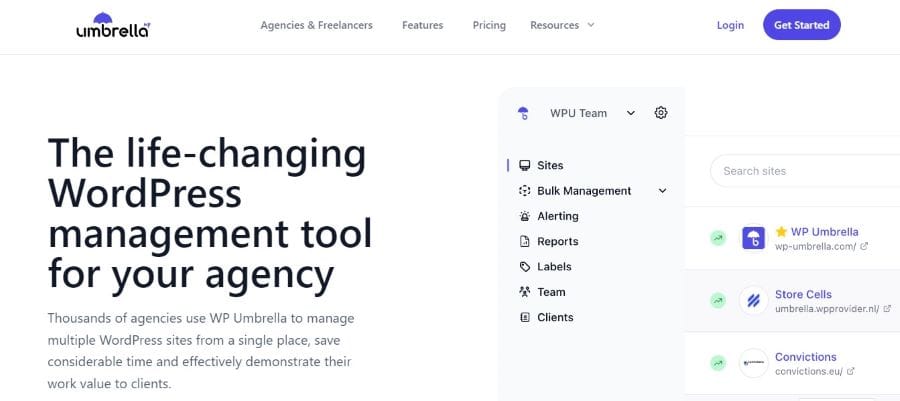Click the Sites monitor icon
The height and width of the screenshot is (401, 900).
pos(524,165)
